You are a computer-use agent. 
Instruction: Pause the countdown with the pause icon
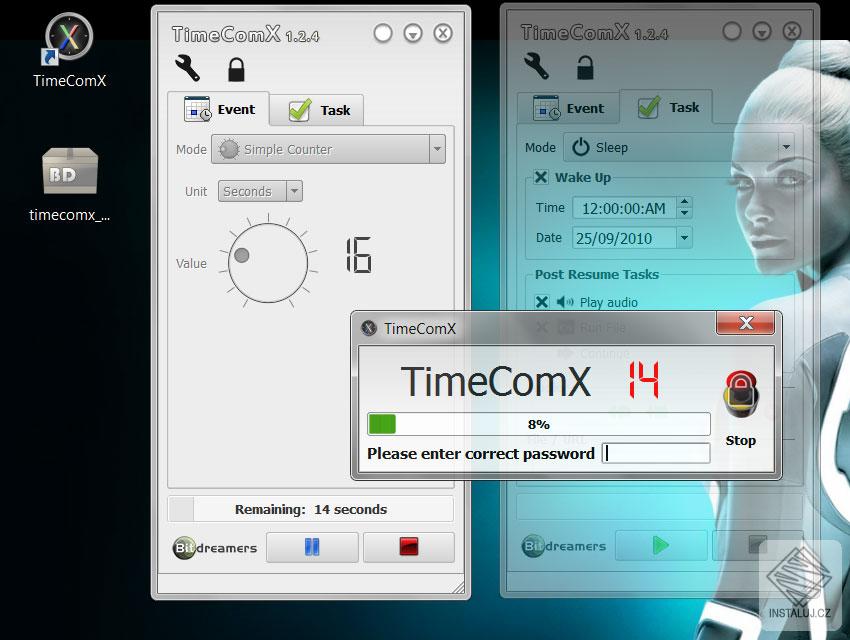click(x=311, y=547)
